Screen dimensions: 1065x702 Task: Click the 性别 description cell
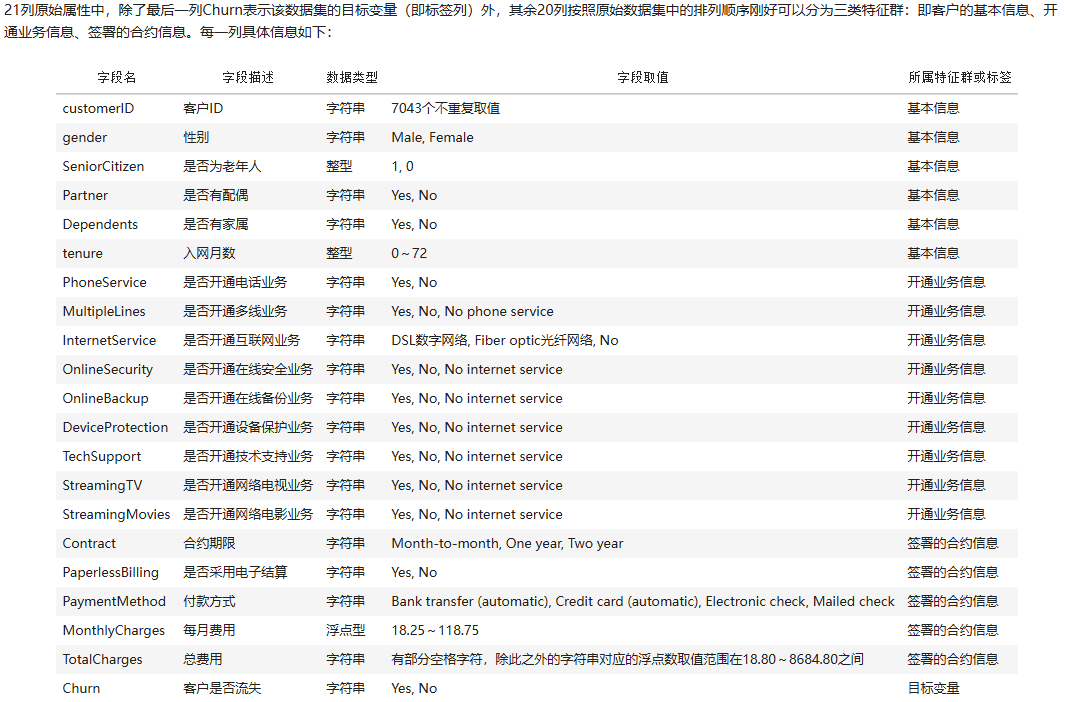point(196,138)
